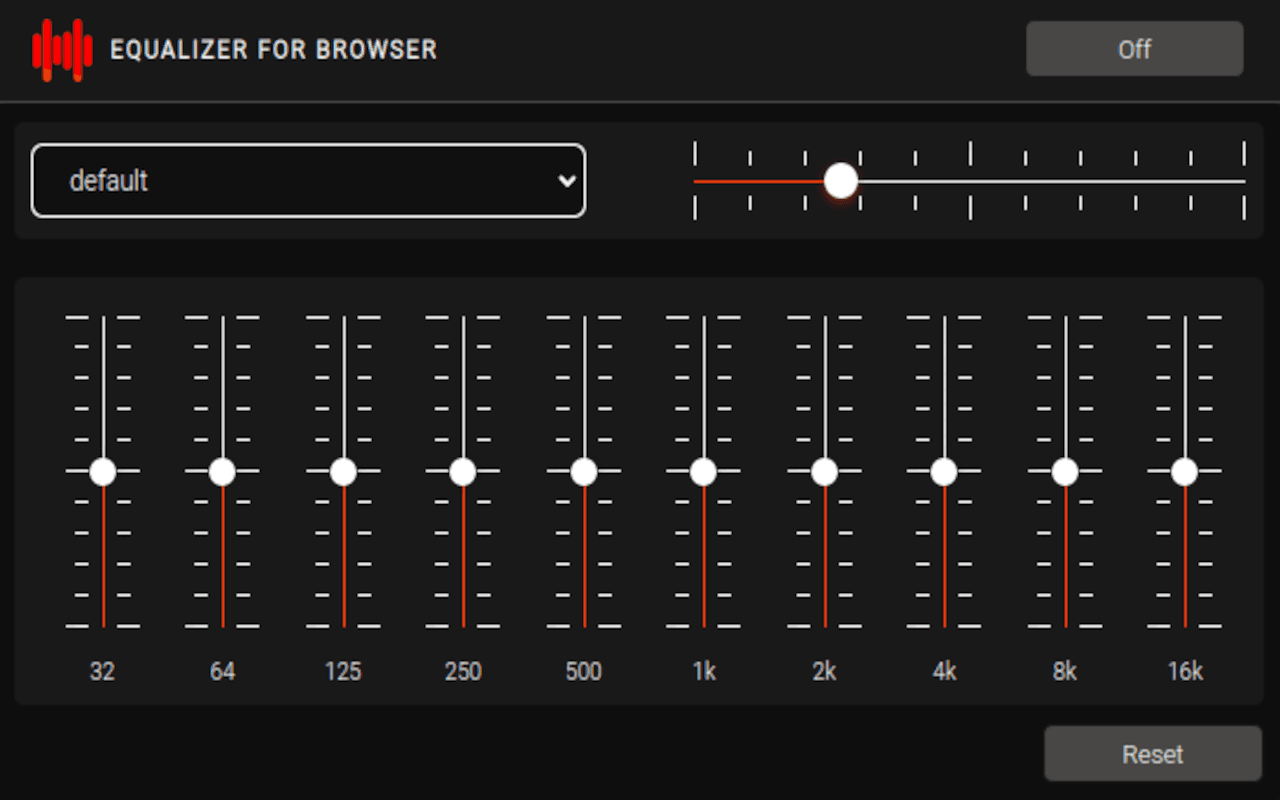The width and height of the screenshot is (1280, 800).
Task: Click the Equalizer for Browser title text
Action: click(x=274, y=49)
